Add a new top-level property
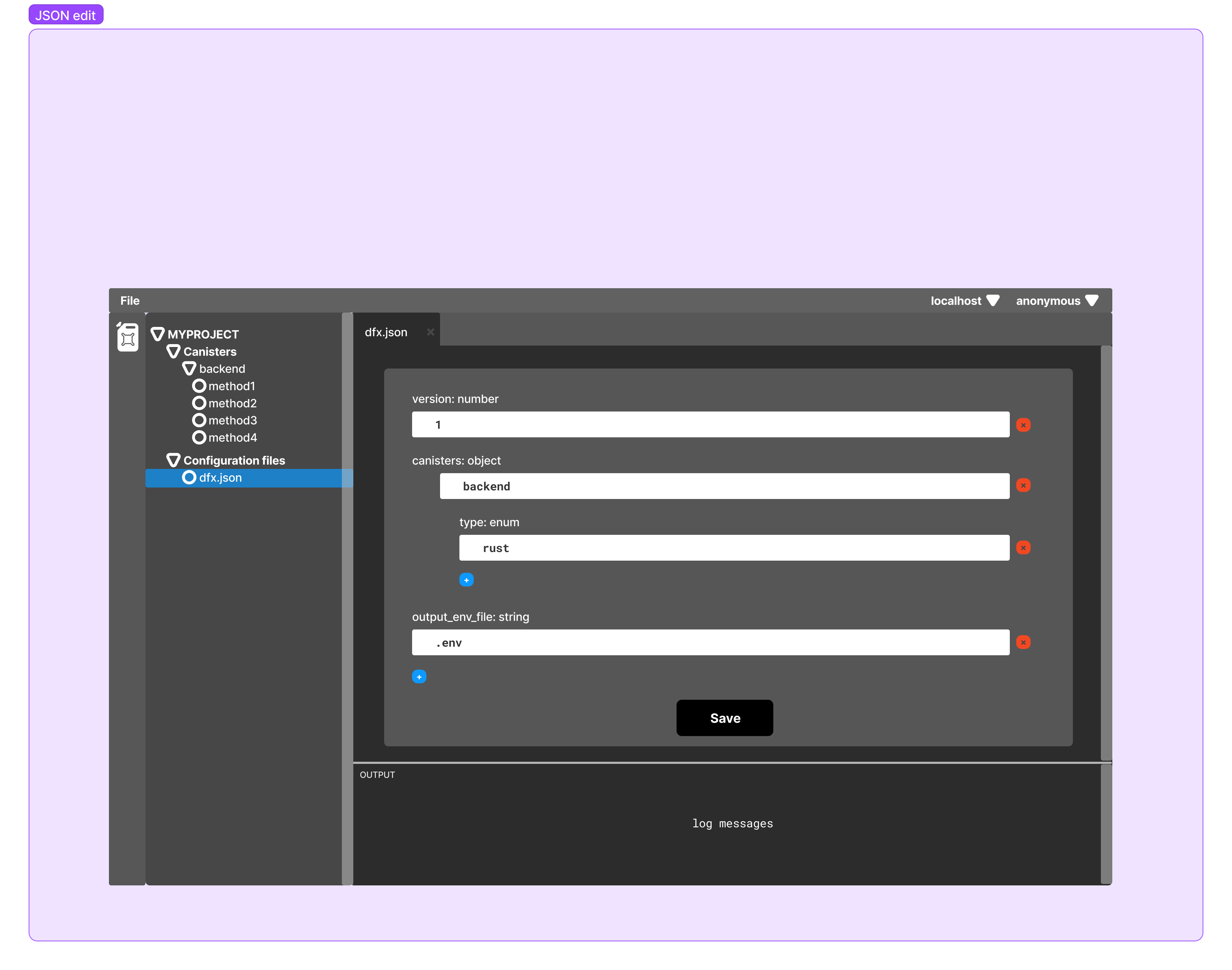The width and height of the screenshot is (1232, 970). tap(419, 676)
